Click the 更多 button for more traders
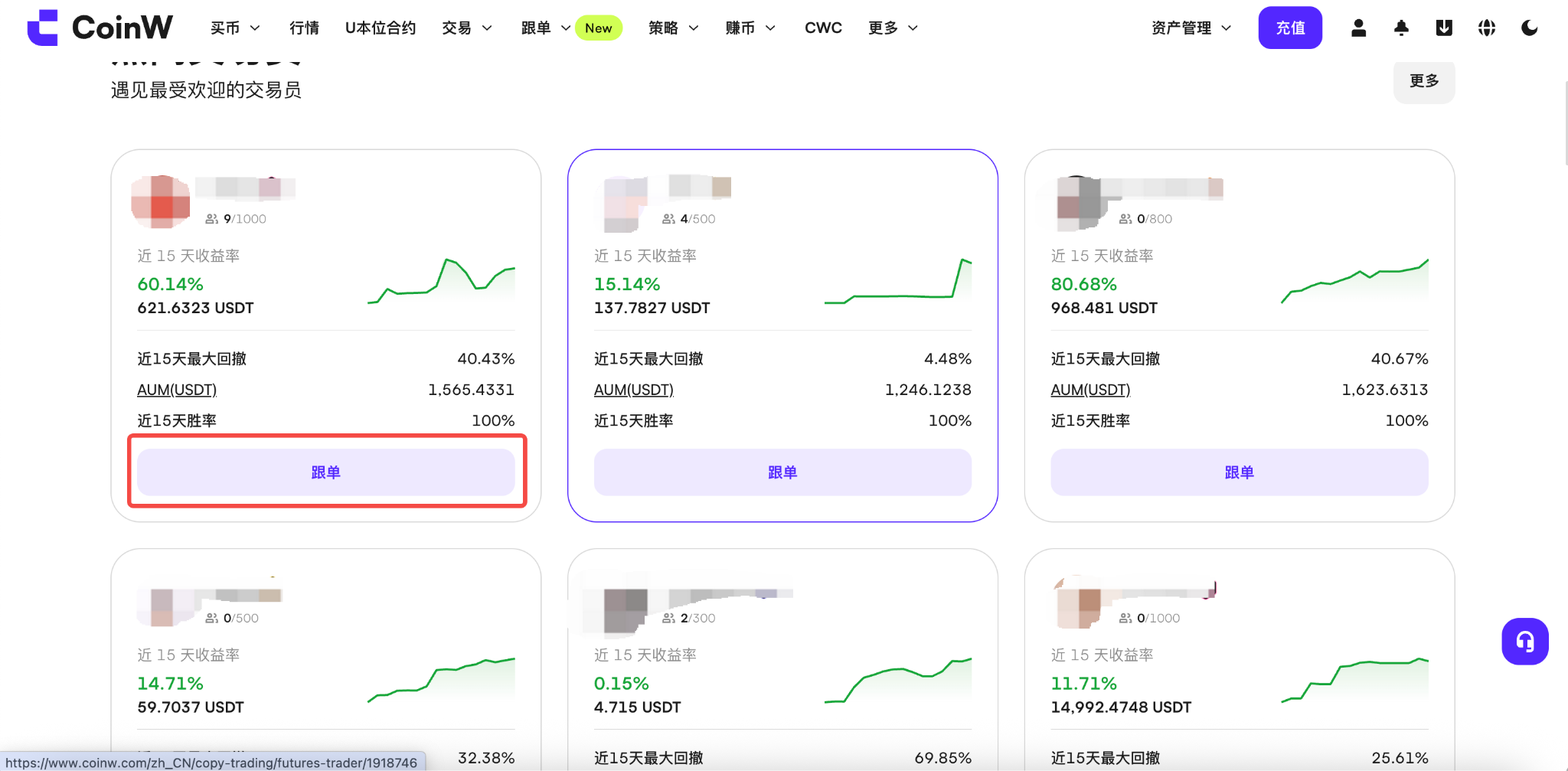 tap(1424, 81)
